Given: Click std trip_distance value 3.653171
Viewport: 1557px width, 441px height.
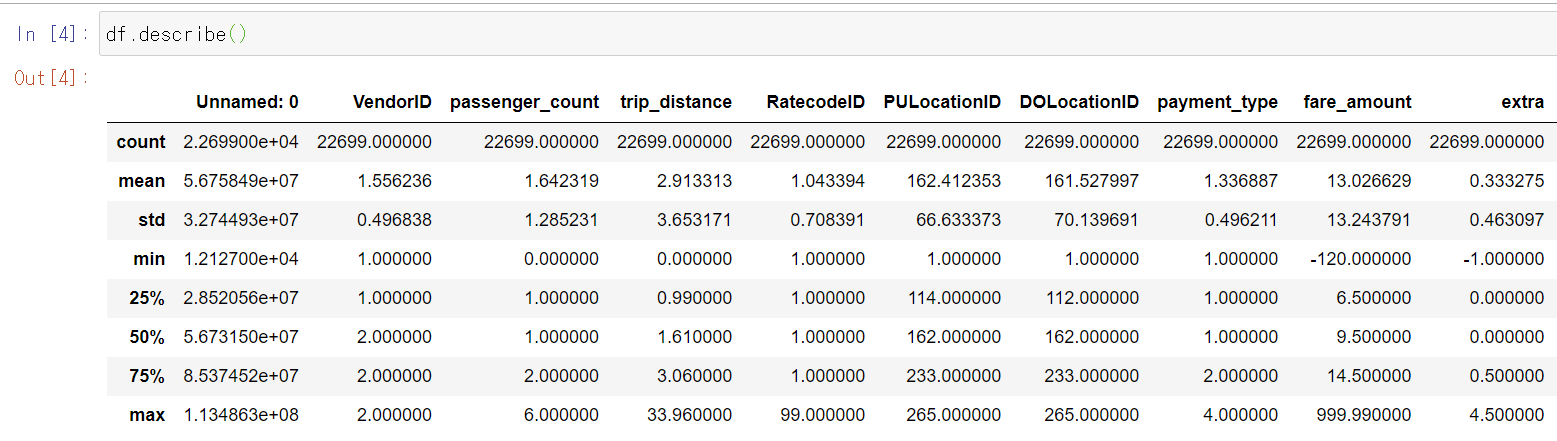Looking at the screenshot, I should 697,220.
